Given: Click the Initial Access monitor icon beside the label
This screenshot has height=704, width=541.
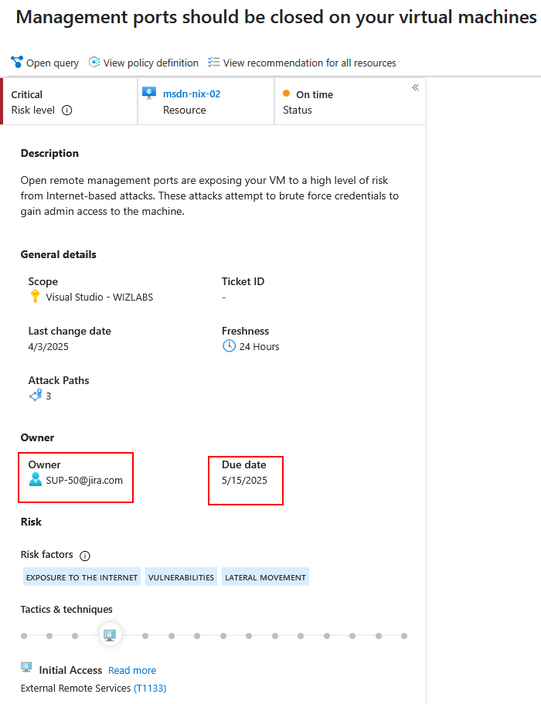Looking at the screenshot, I should [26, 667].
